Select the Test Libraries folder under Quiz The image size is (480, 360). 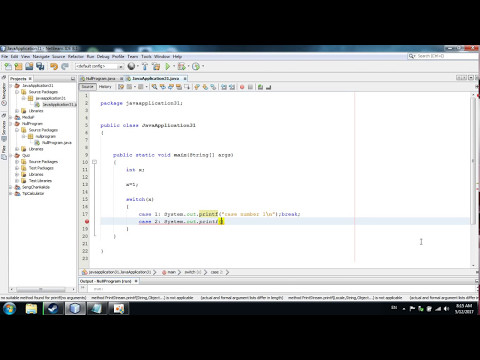40,181
